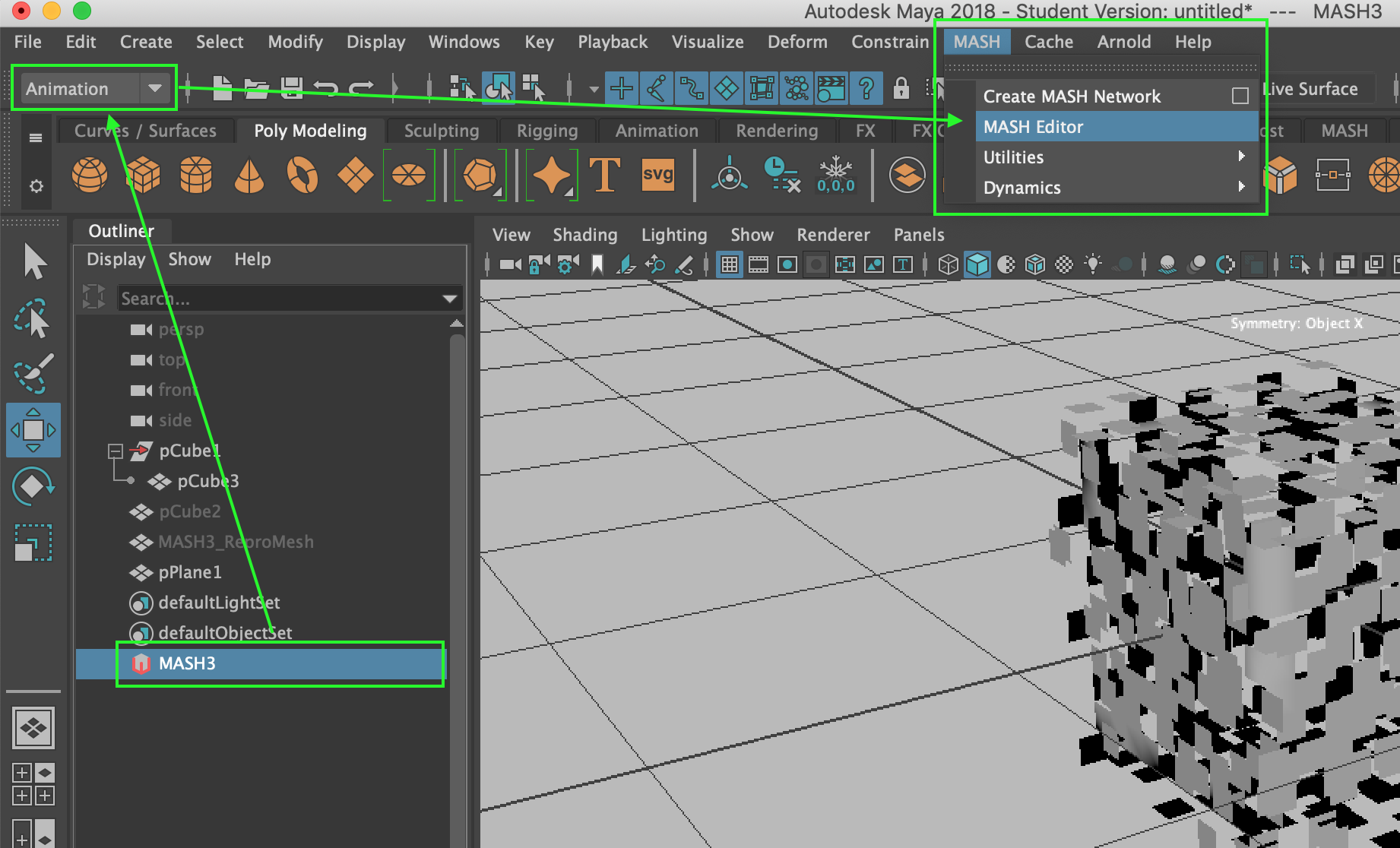This screenshot has width=1400, height=848.
Task: Create a polygon cylinder from the shelf
Action: point(195,175)
